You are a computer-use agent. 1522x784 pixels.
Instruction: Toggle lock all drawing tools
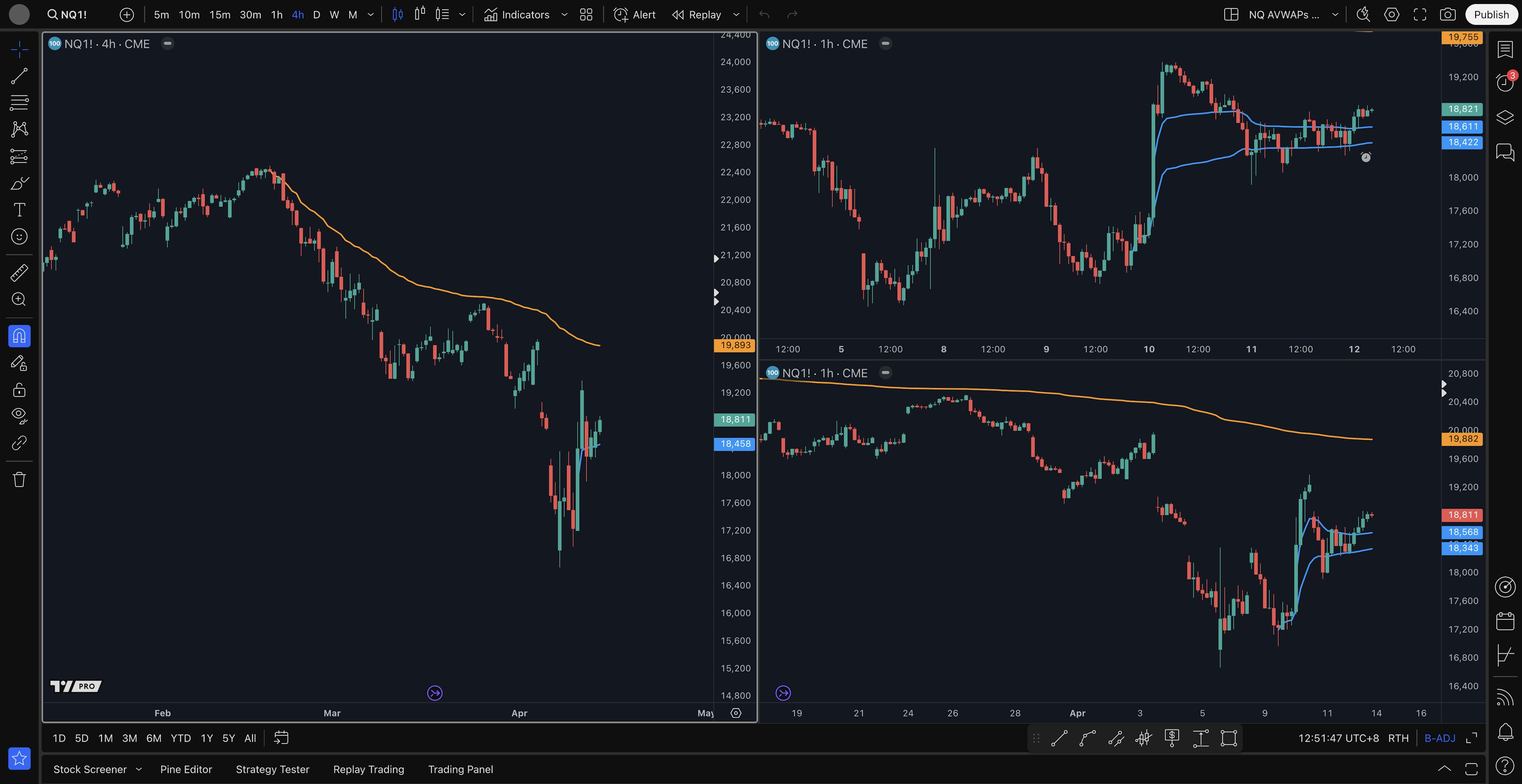point(19,390)
